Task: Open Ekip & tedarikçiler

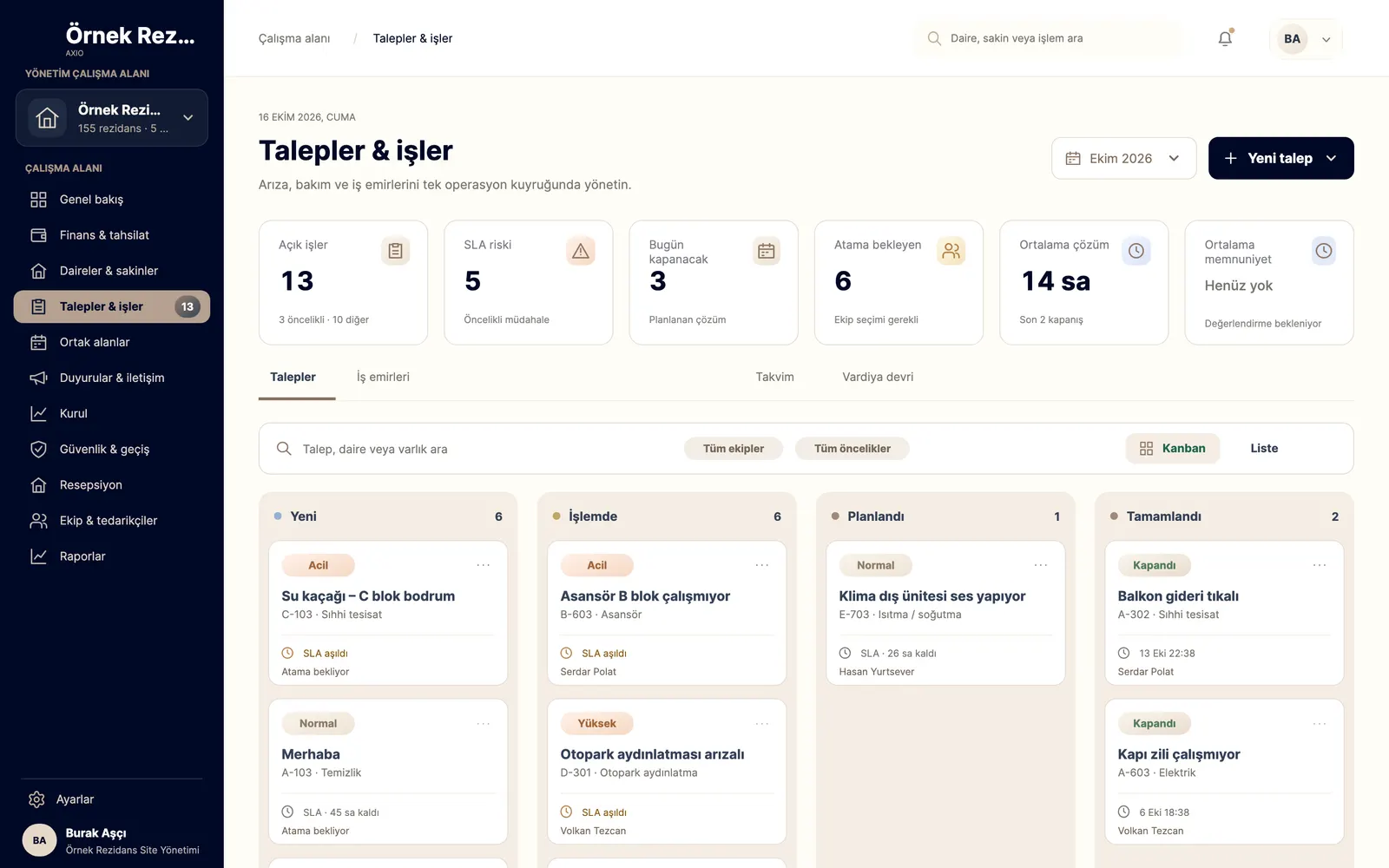Action: click(x=112, y=521)
